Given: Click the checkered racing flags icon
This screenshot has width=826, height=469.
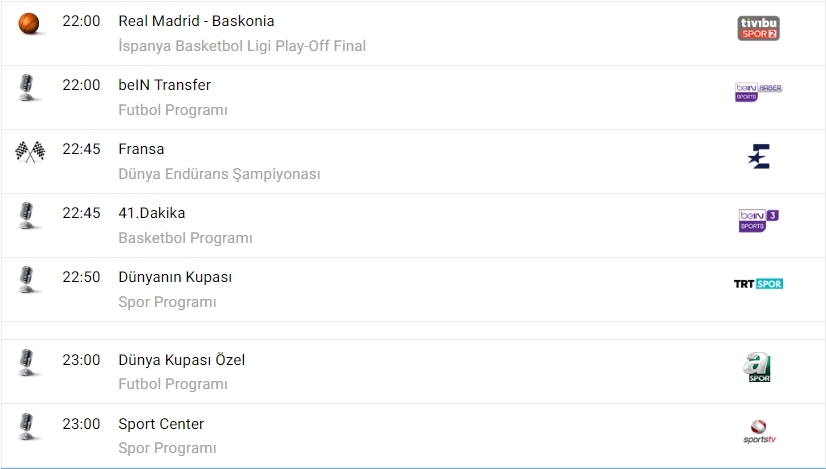Looking at the screenshot, I should [x=30, y=151].
